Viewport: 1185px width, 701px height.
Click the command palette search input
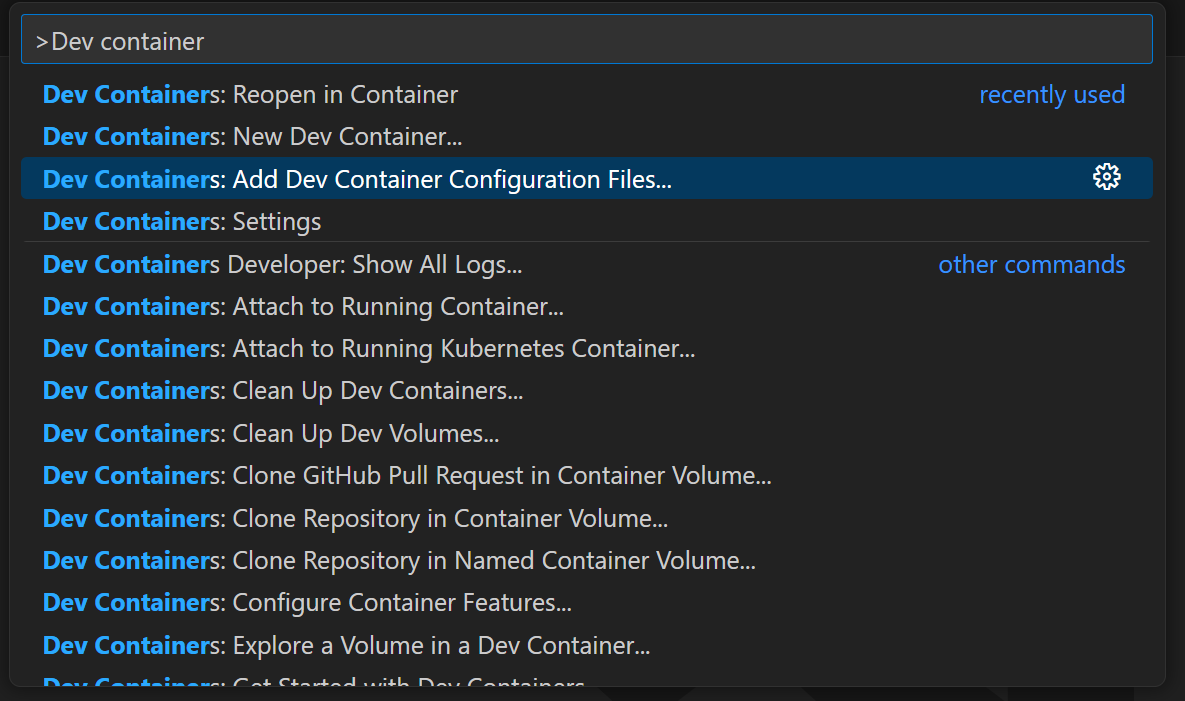586,41
